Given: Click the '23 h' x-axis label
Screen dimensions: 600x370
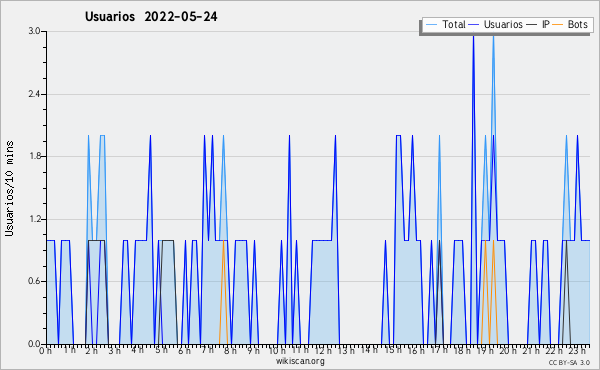Looking at the screenshot, I should pos(577,350).
